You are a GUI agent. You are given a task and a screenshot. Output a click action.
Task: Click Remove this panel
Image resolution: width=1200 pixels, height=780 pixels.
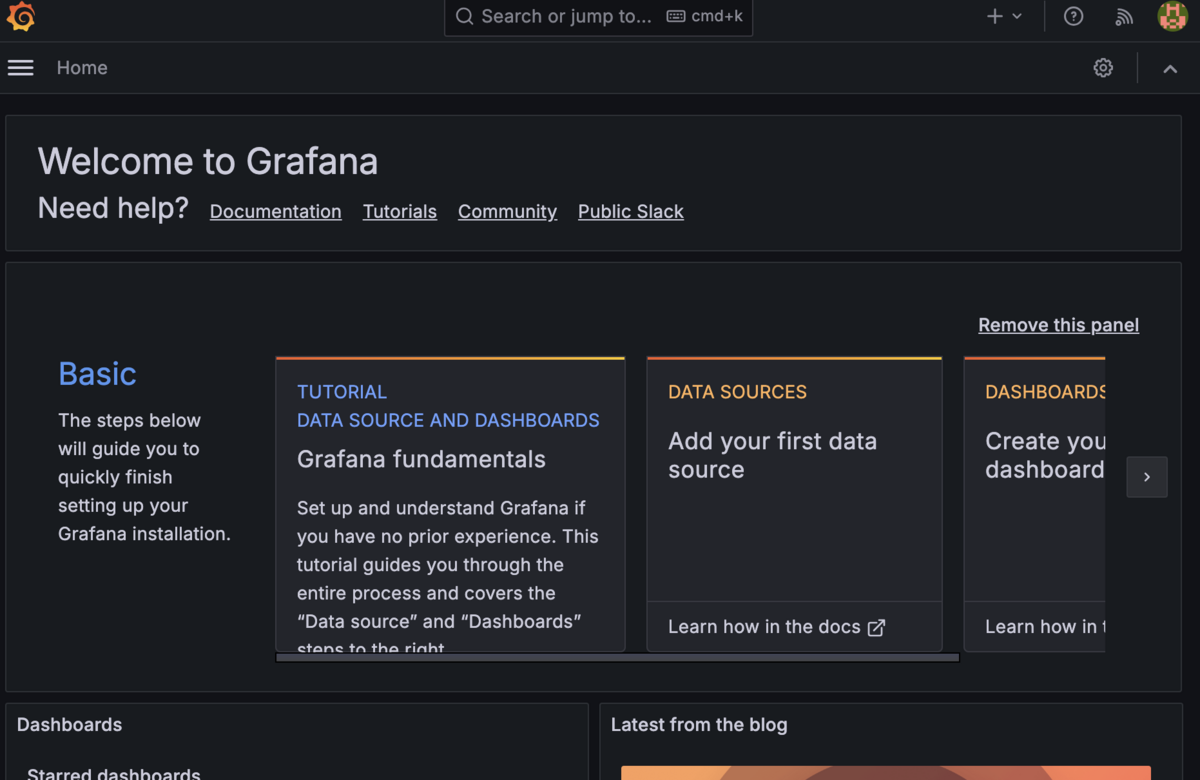[x=1058, y=325]
